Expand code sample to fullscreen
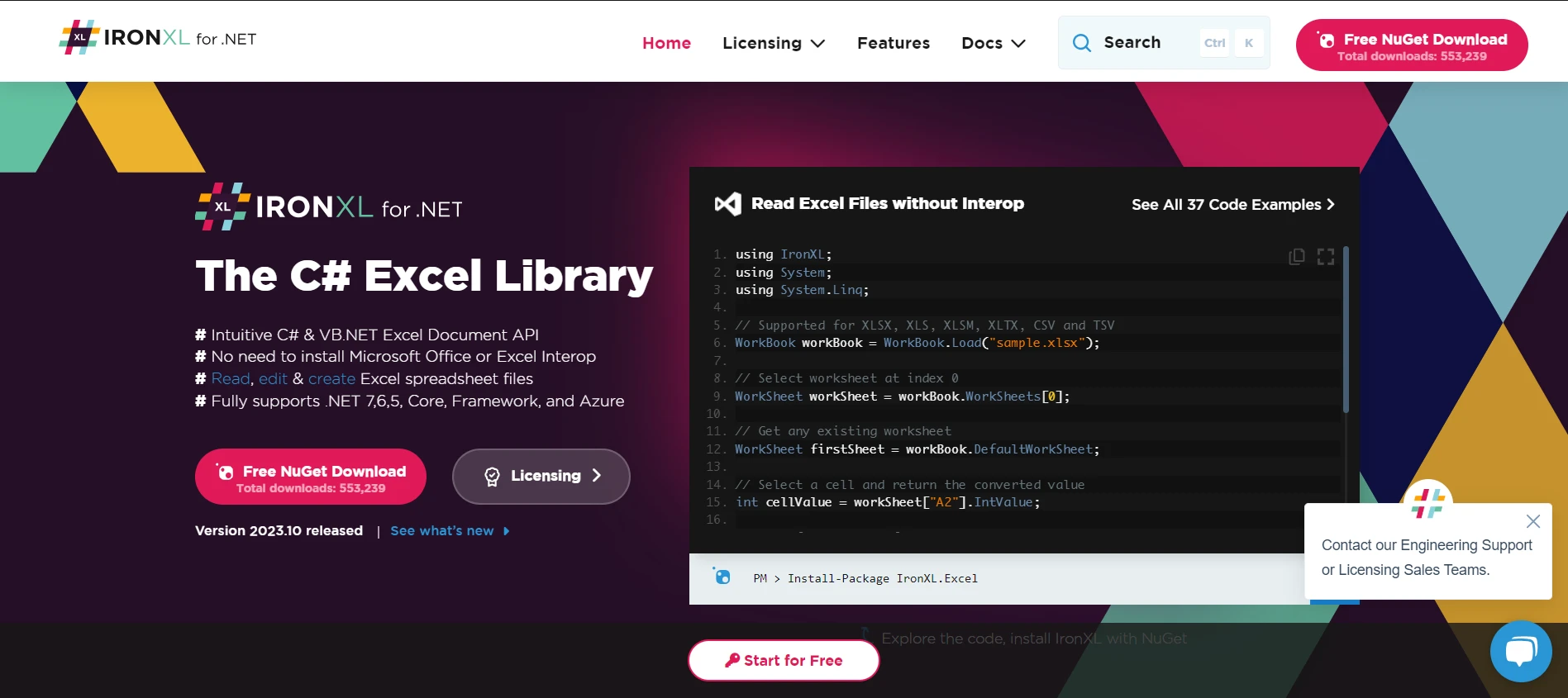1568x698 pixels. pyautogui.click(x=1326, y=257)
